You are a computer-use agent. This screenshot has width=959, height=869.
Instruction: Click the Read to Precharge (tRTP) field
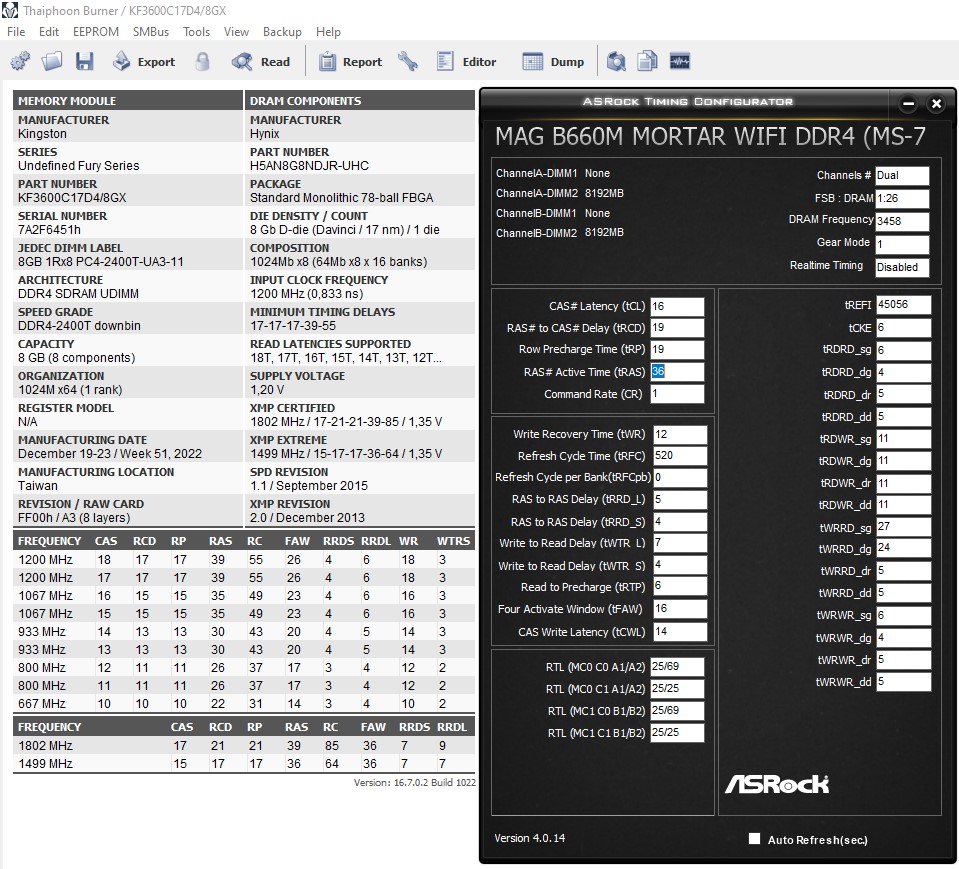[x=680, y=586]
